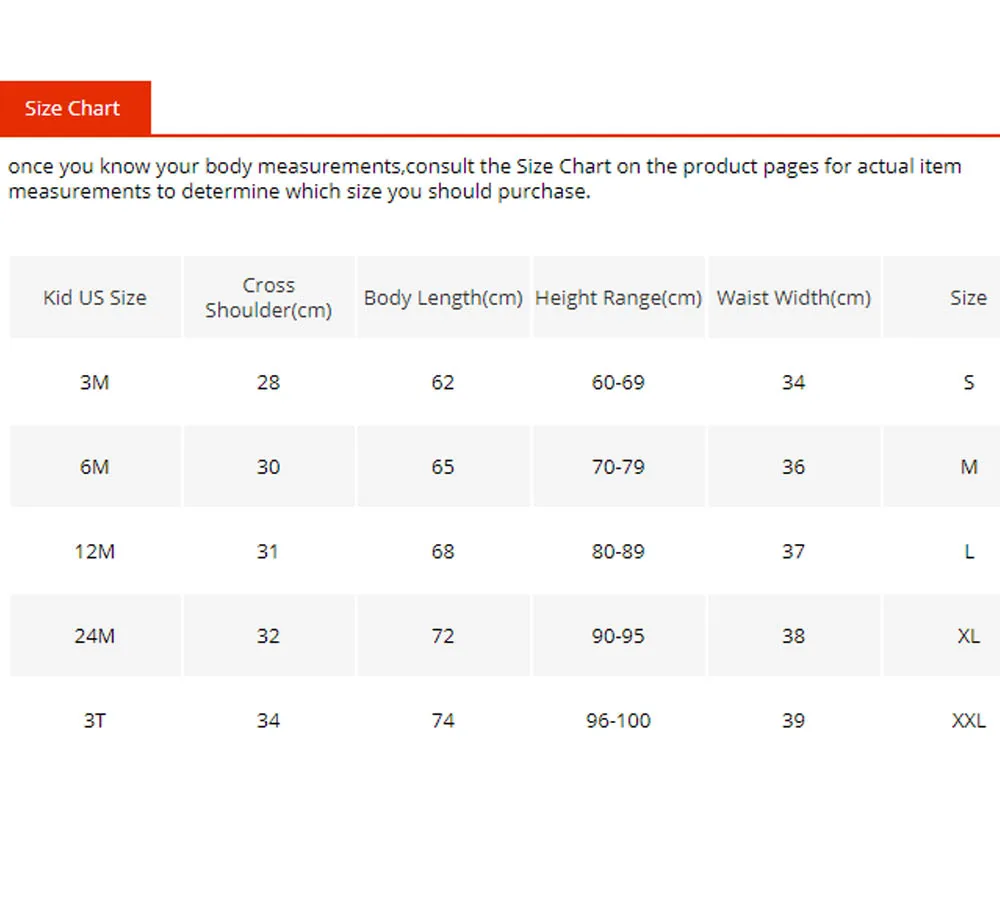Select the 70-79 height range cell
The image size is (1000, 900).
(x=618, y=467)
